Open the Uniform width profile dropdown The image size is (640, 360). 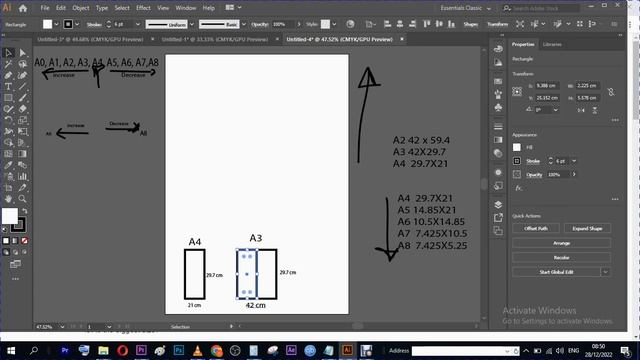pyautogui.click(x=192, y=24)
